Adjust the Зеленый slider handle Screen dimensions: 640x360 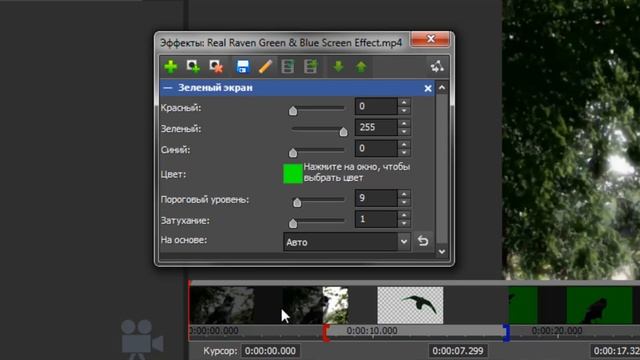[x=343, y=131]
